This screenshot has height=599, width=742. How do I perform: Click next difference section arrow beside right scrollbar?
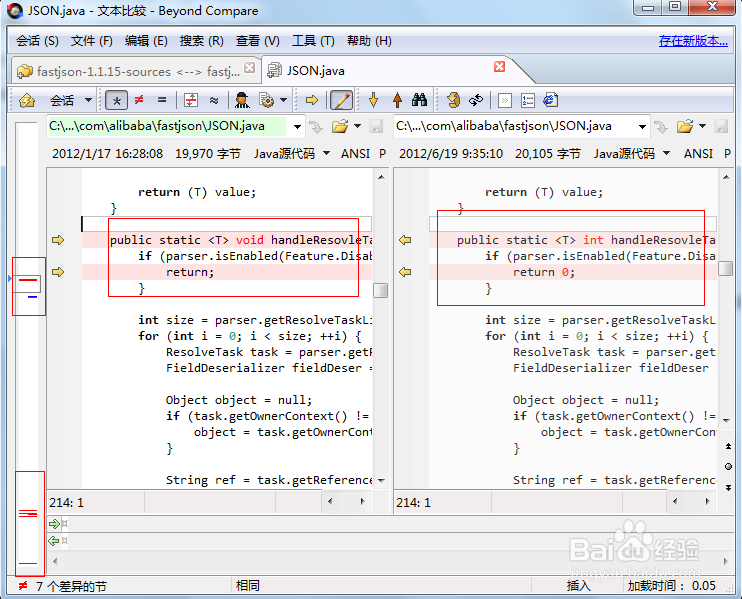point(728,487)
